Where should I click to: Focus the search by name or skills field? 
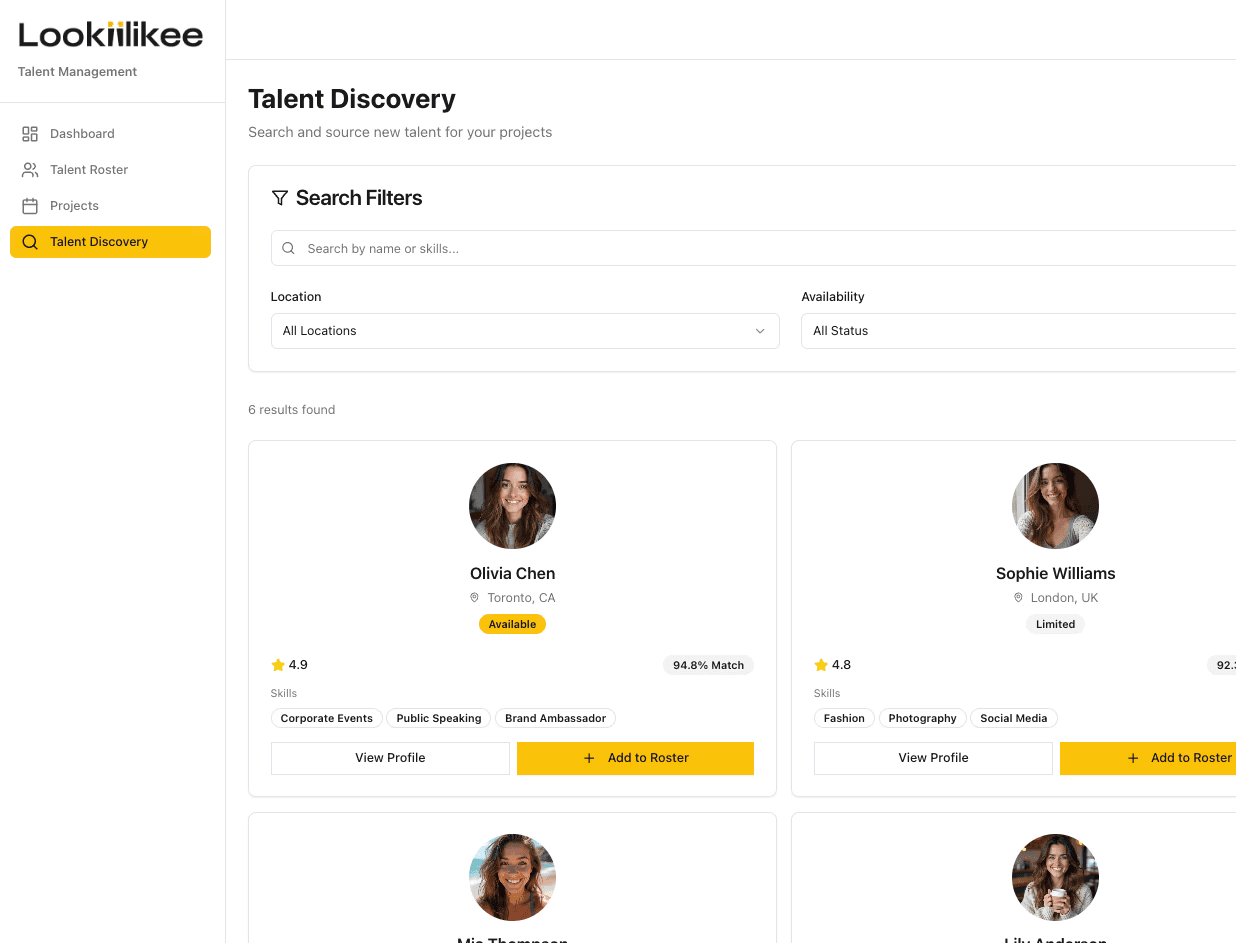(x=753, y=248)
